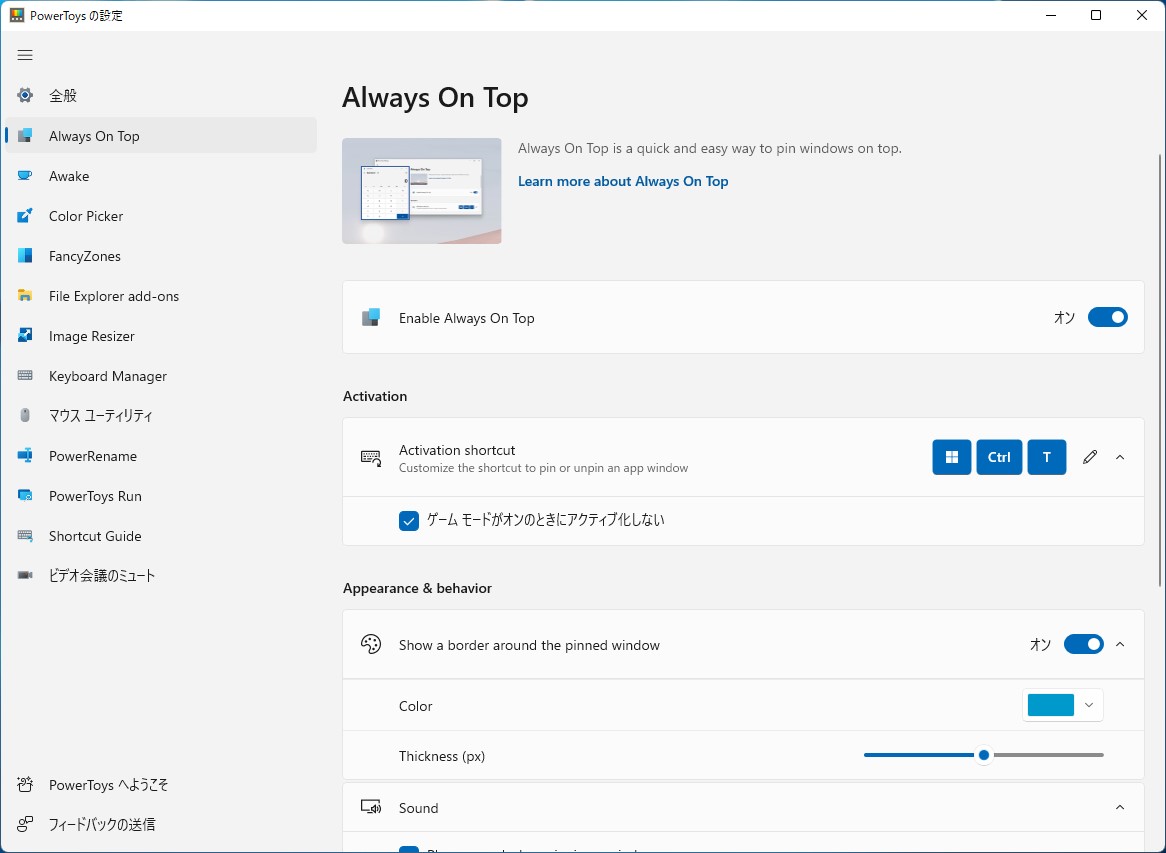This screenshot has height=853, width=1166.
Task: Open the Learn more about Always On Top link
Action: click(623, 181)
